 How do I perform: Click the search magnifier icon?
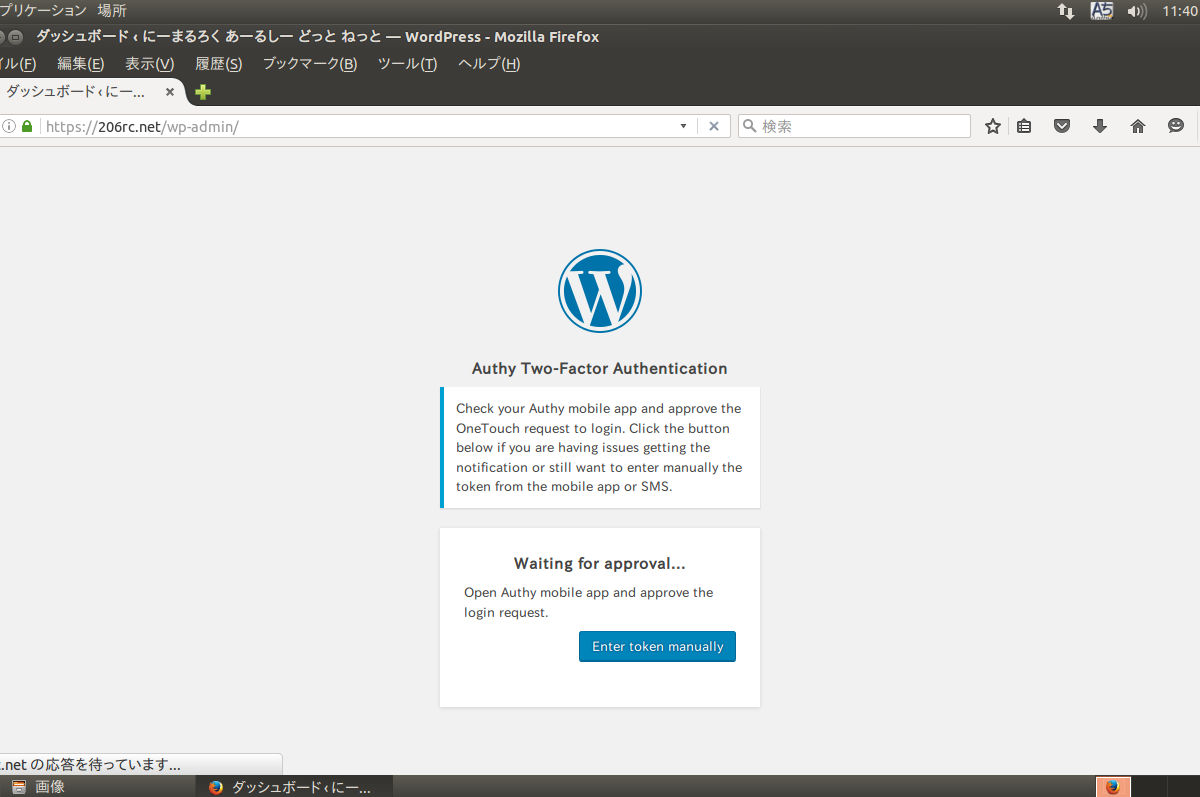tap(749, 126)
